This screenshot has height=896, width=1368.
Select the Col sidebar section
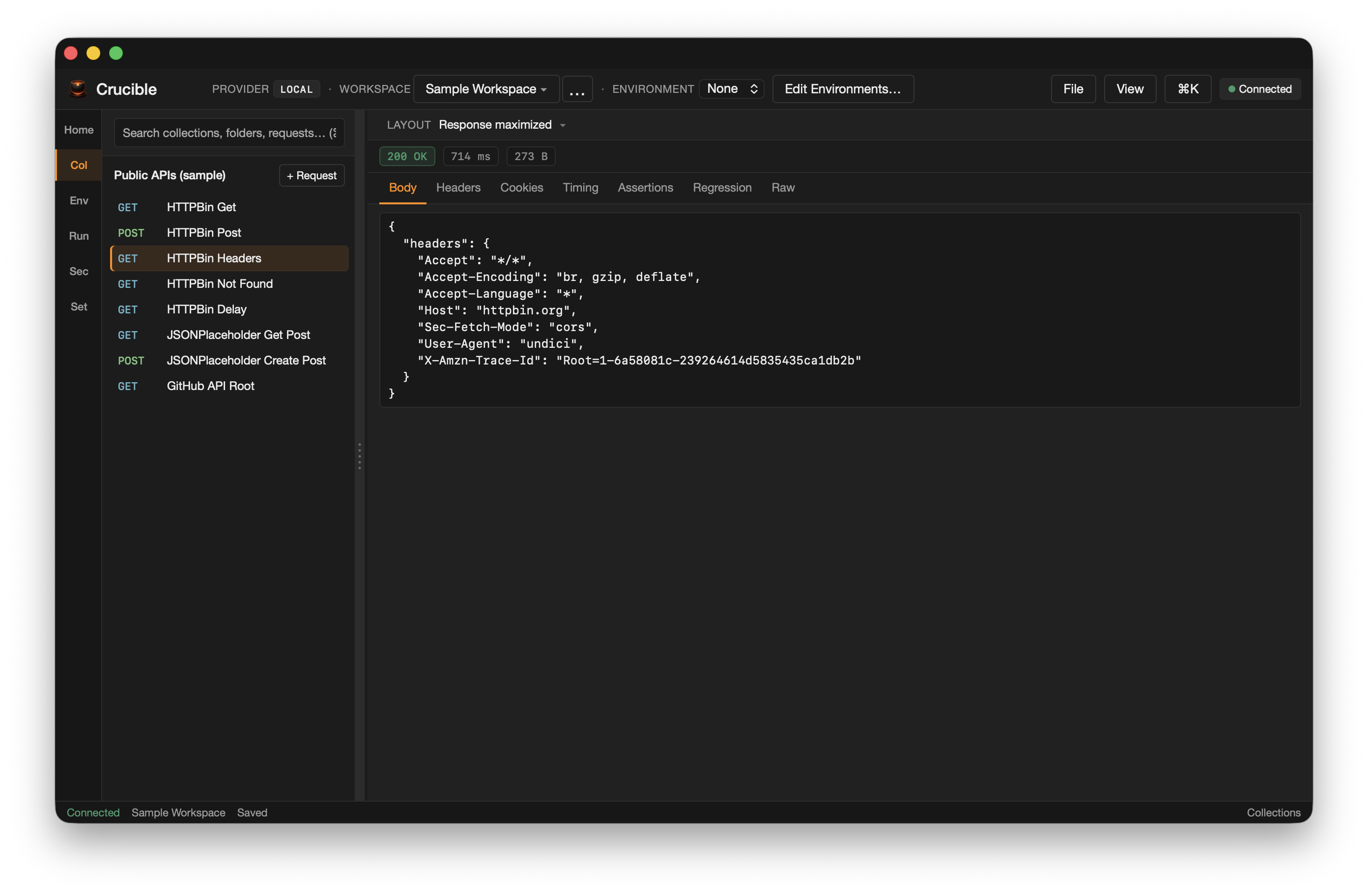pos(79,166)
